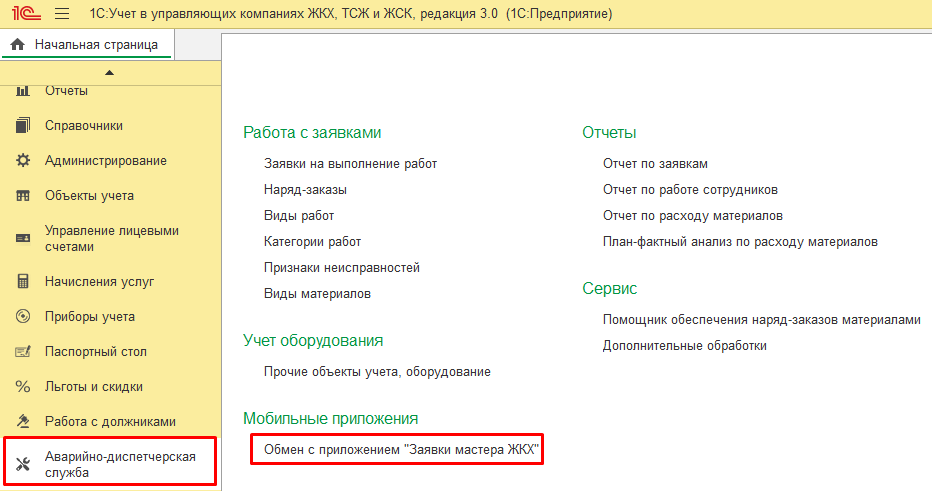Click the home icon in Начальная страница tab
Screen dimensions: 932x491
coord(18,45)
